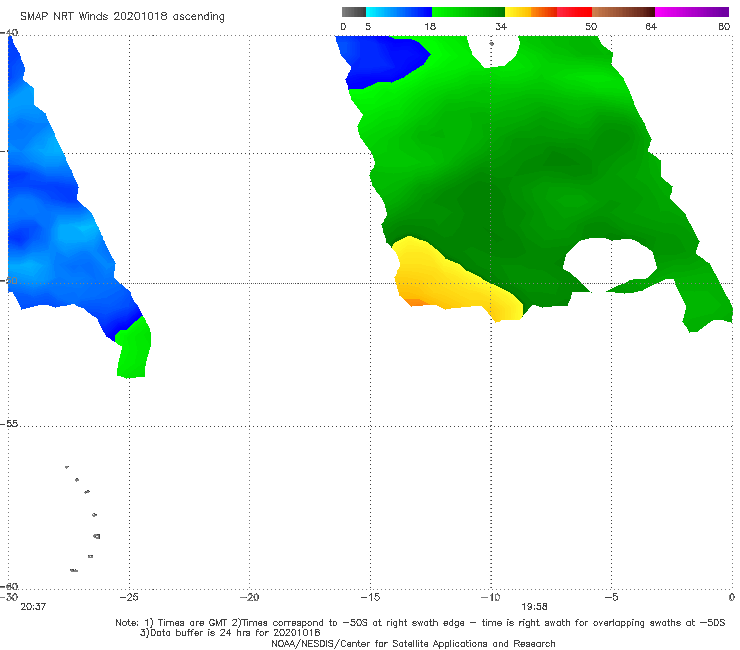Click the NOAA/NESDIS credit line
This screenshot has height=650, width=740.
pyautogui.click(x=413, y=643)
